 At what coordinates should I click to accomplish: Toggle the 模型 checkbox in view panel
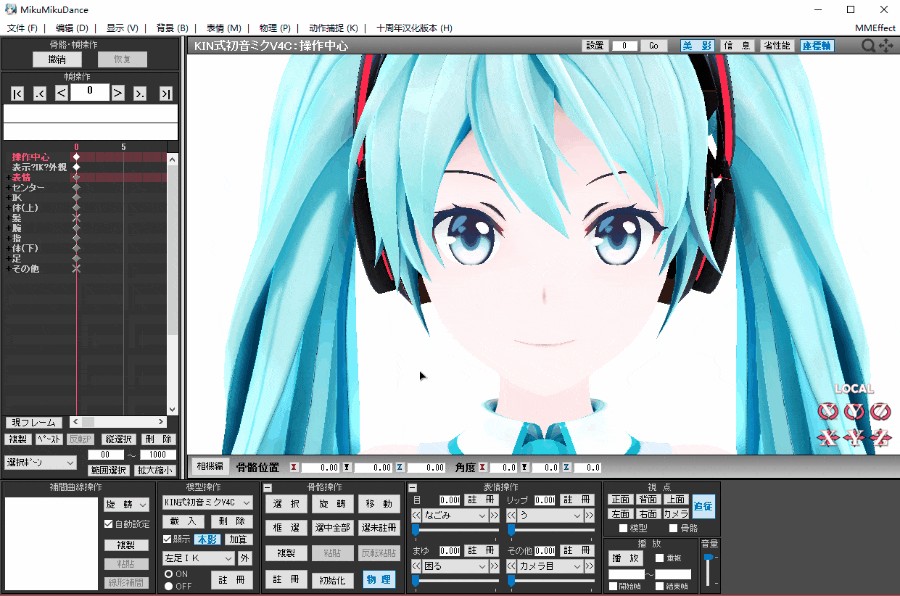[x=623, y=528]
